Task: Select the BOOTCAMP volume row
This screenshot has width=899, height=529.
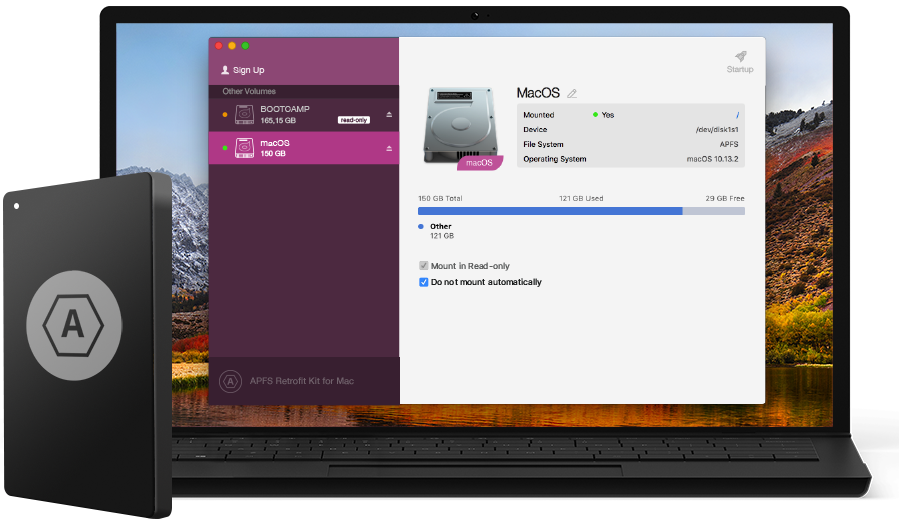Action: coord(304,115)
